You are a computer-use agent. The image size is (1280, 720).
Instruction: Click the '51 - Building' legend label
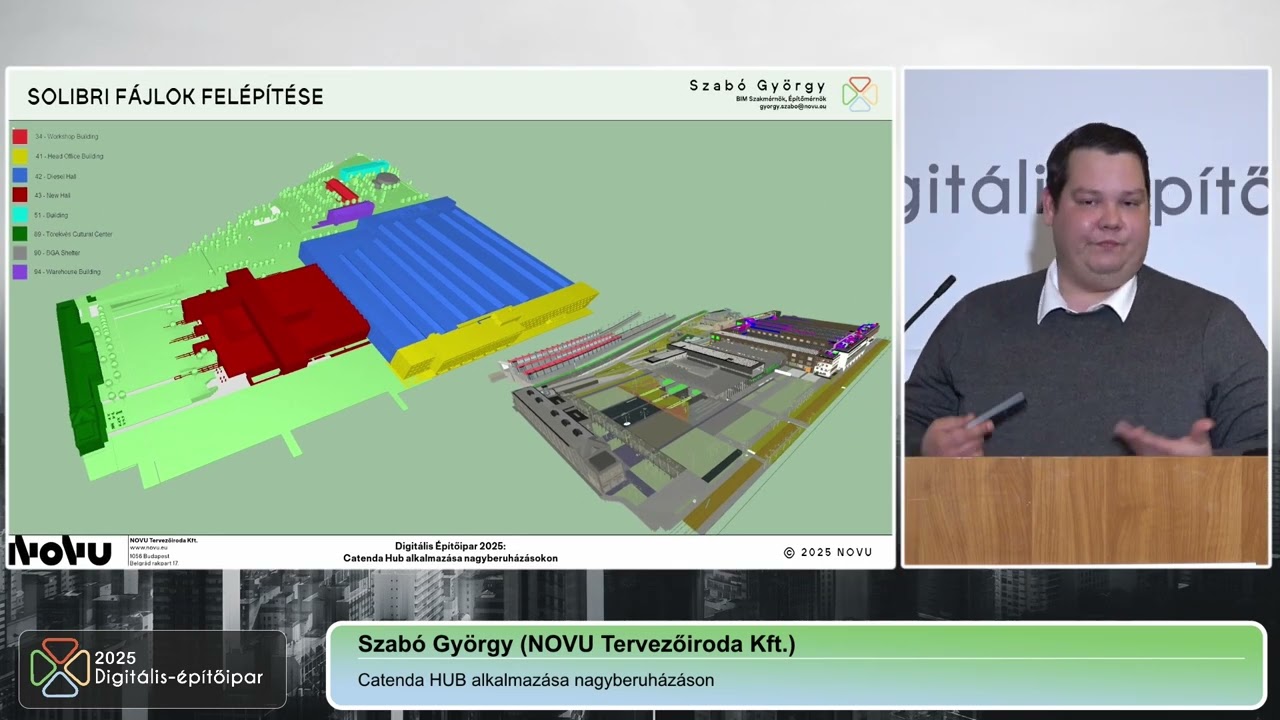pos(52,214)
